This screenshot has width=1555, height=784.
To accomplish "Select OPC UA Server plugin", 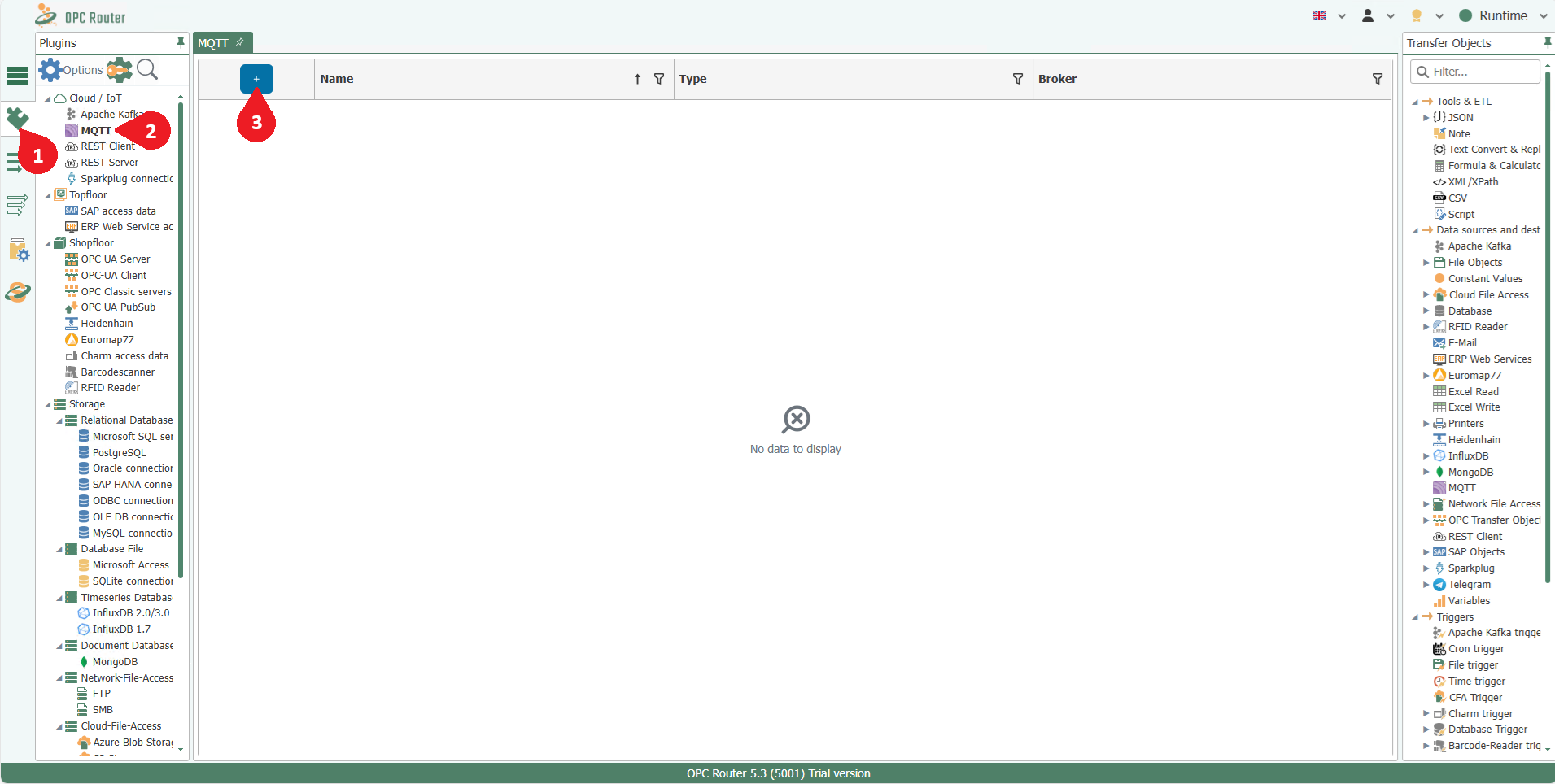I will (116, 259).
